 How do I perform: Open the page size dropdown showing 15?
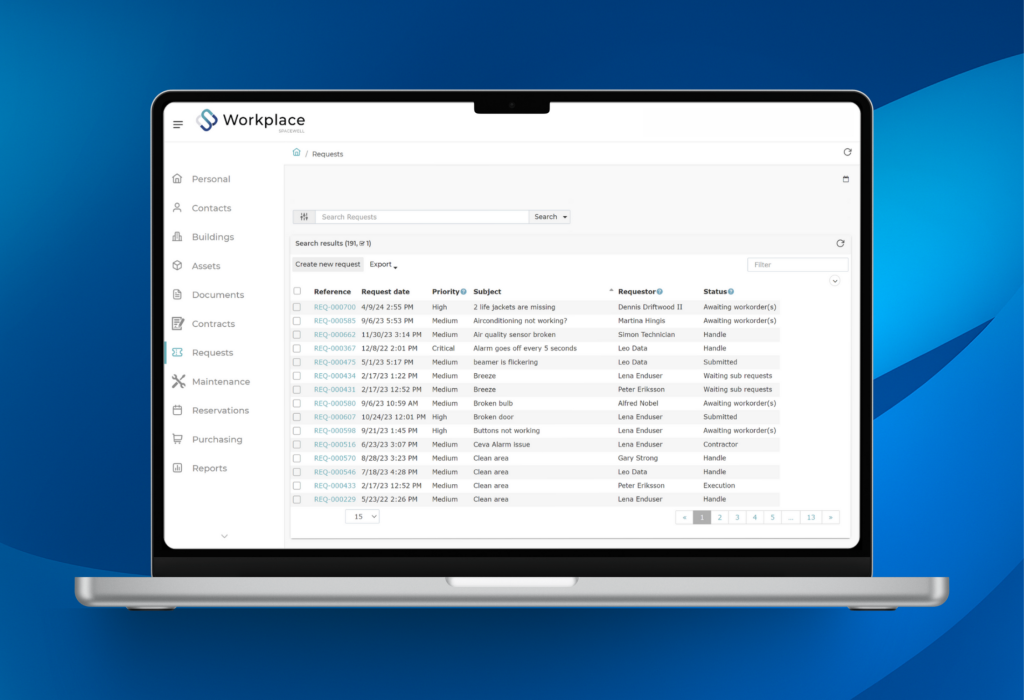(362, 516)
